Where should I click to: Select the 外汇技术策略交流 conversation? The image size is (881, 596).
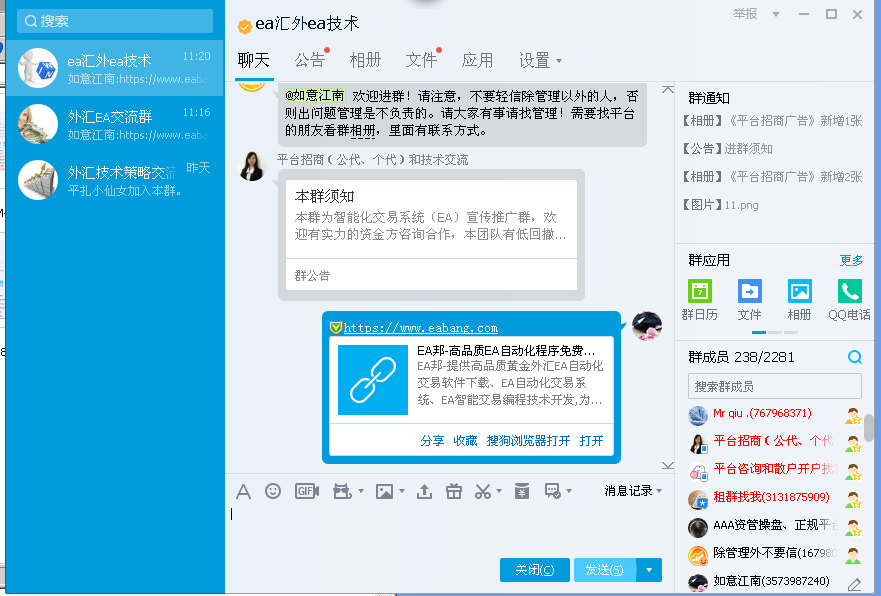click(115, 180)
